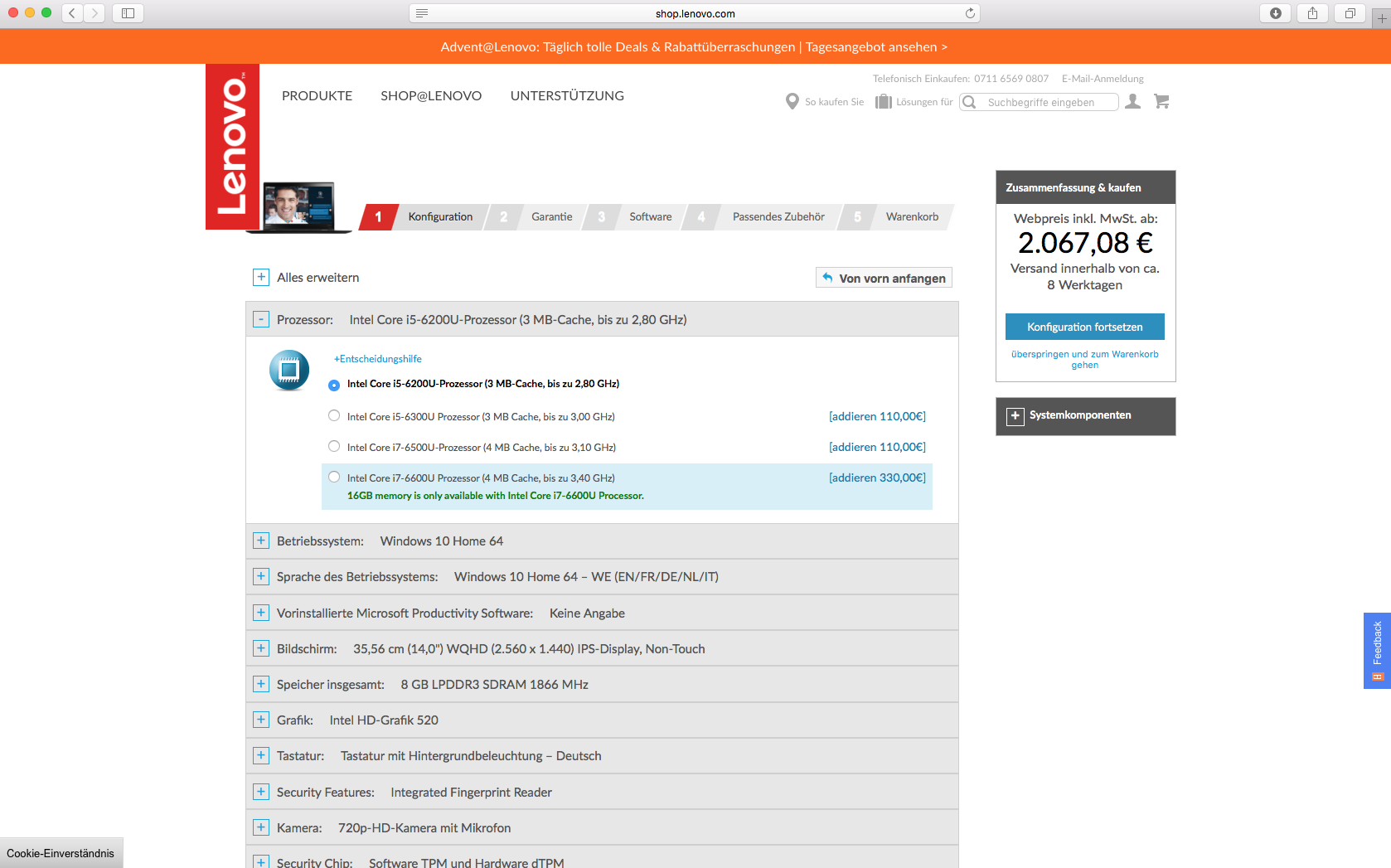Click the Advent@Lenovo Tagesangebot banner

(x=695, y=47)
